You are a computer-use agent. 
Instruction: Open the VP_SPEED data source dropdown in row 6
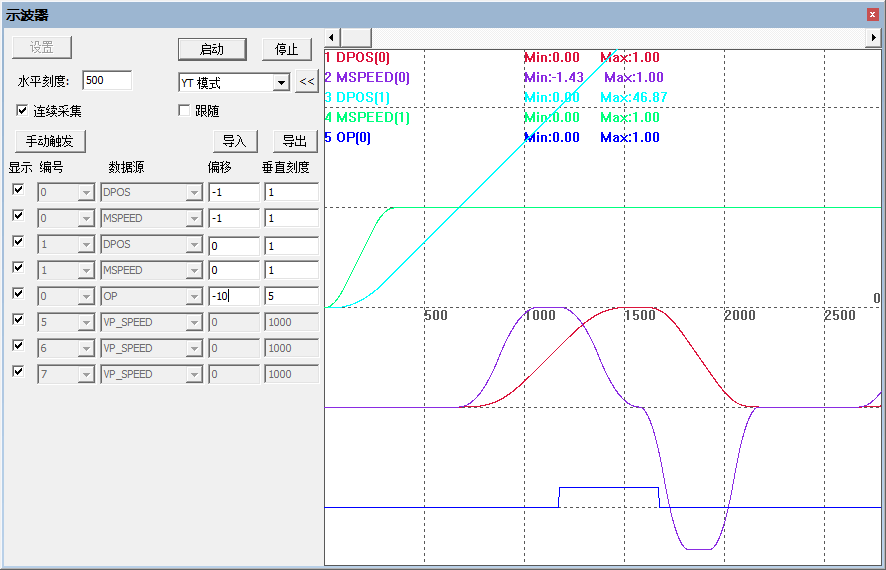pos(194,349)
